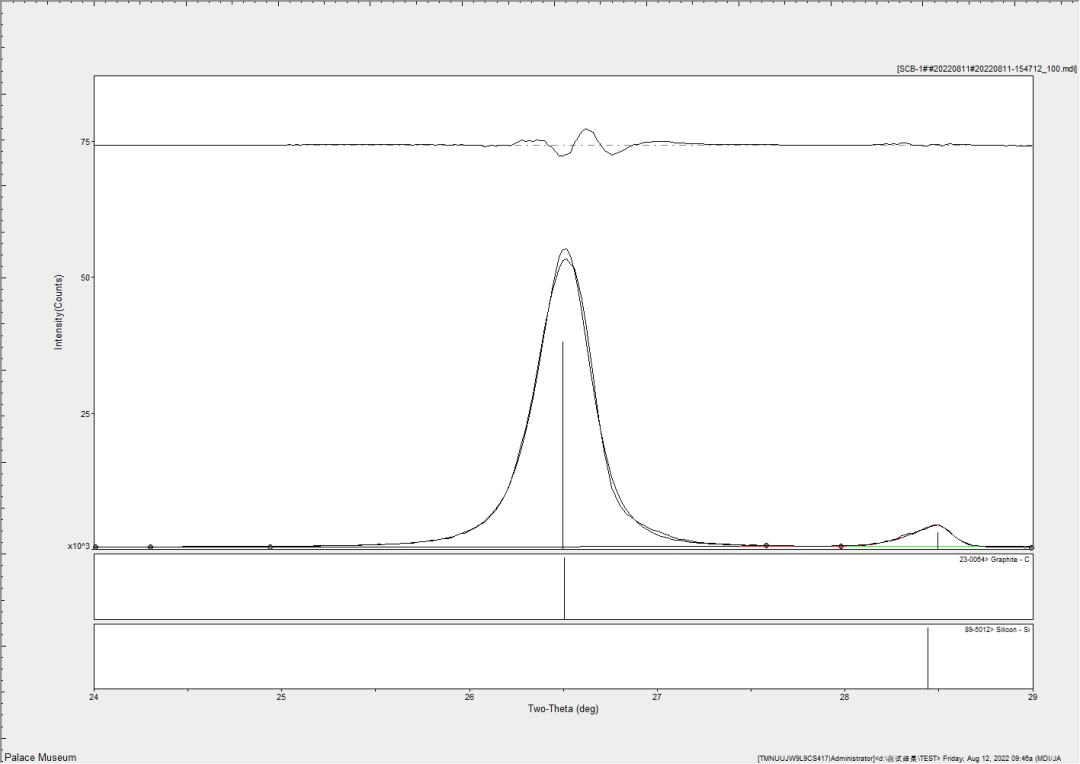Click the Silicon reference stick line in the phase panel
The width and height of the screenshot is (1080, 764).
coord(928,658)
